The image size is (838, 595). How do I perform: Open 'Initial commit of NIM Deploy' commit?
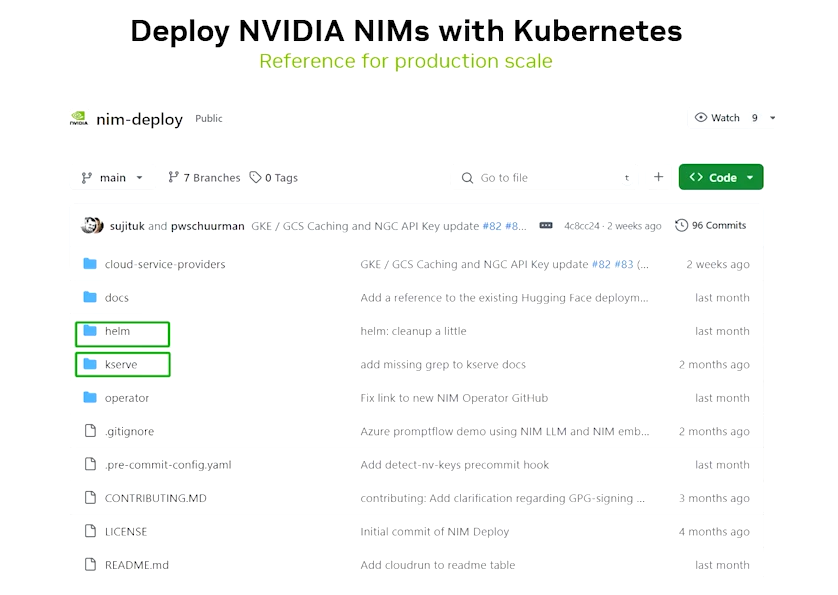[x=434, y=531]
